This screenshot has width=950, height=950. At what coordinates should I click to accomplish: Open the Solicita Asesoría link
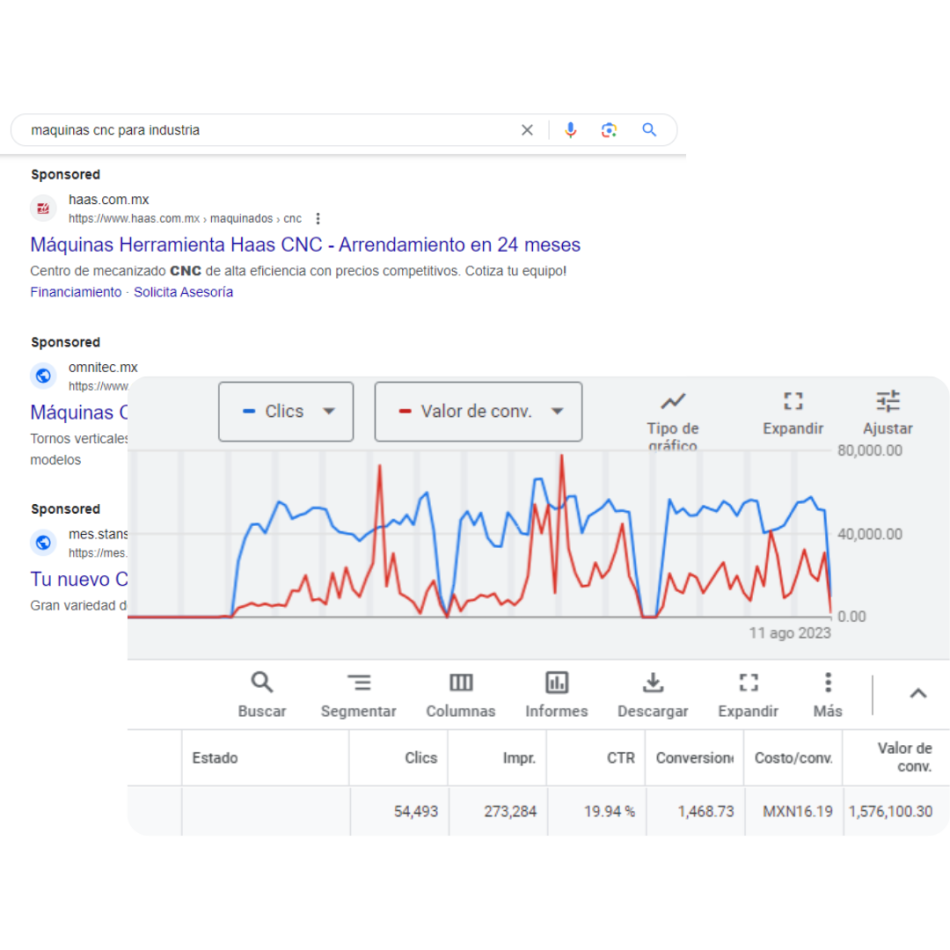(185, 291)
